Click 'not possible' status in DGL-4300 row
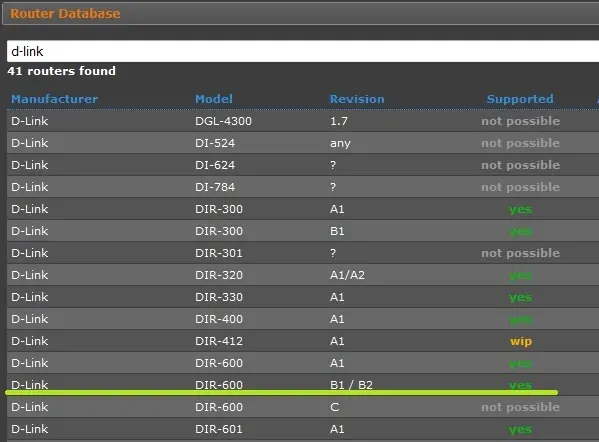Viewport: 599px width, 442px height. pyautogui.click(x=521, y=121)
